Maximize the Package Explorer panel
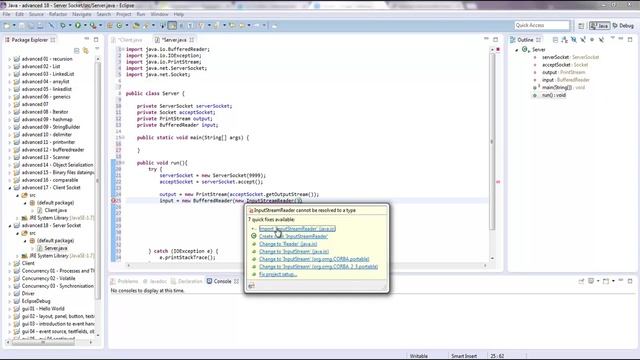This screenshot has height=360, width=640. (x=96, y=40)
